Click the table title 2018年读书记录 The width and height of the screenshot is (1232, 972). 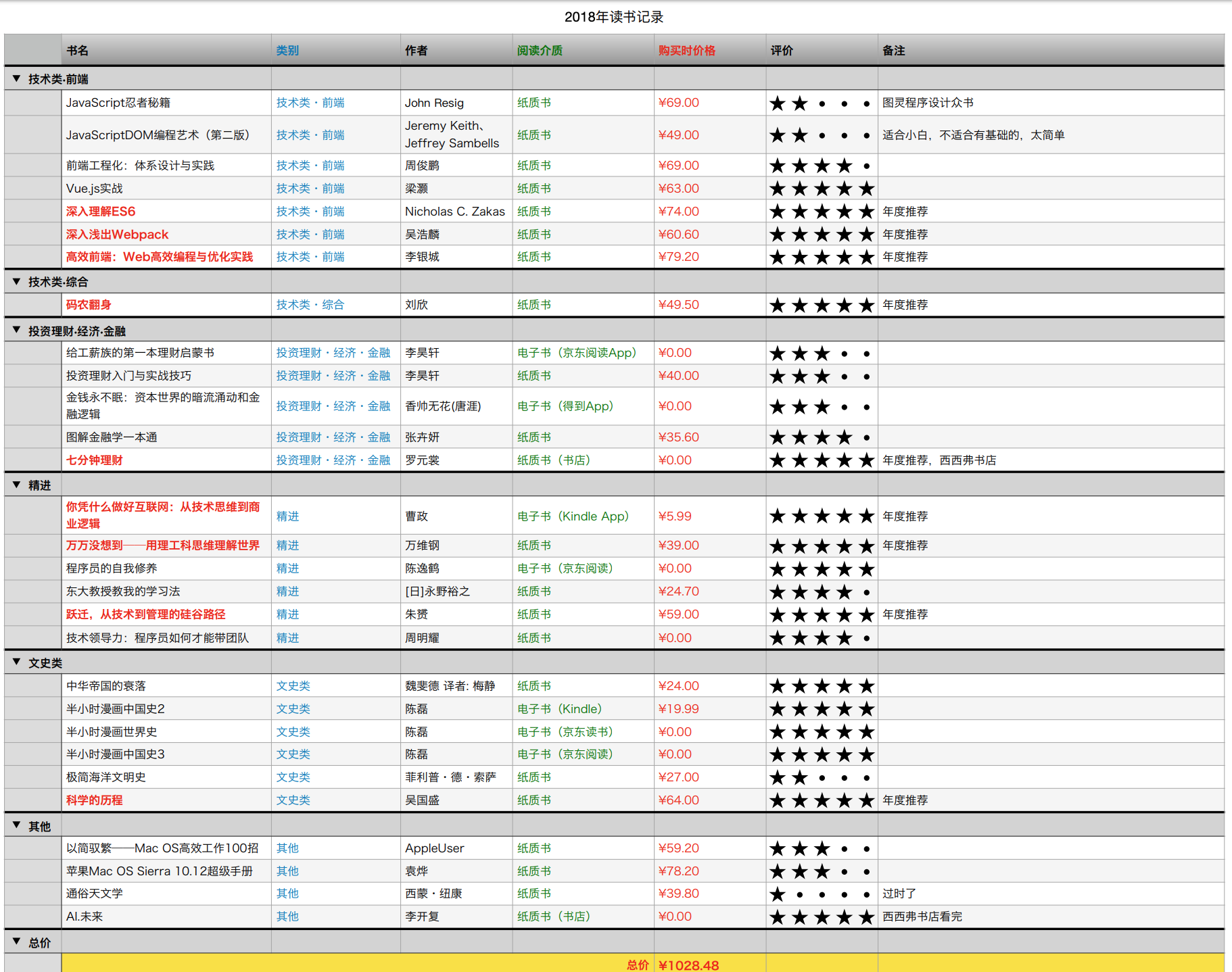coord(614,17)
